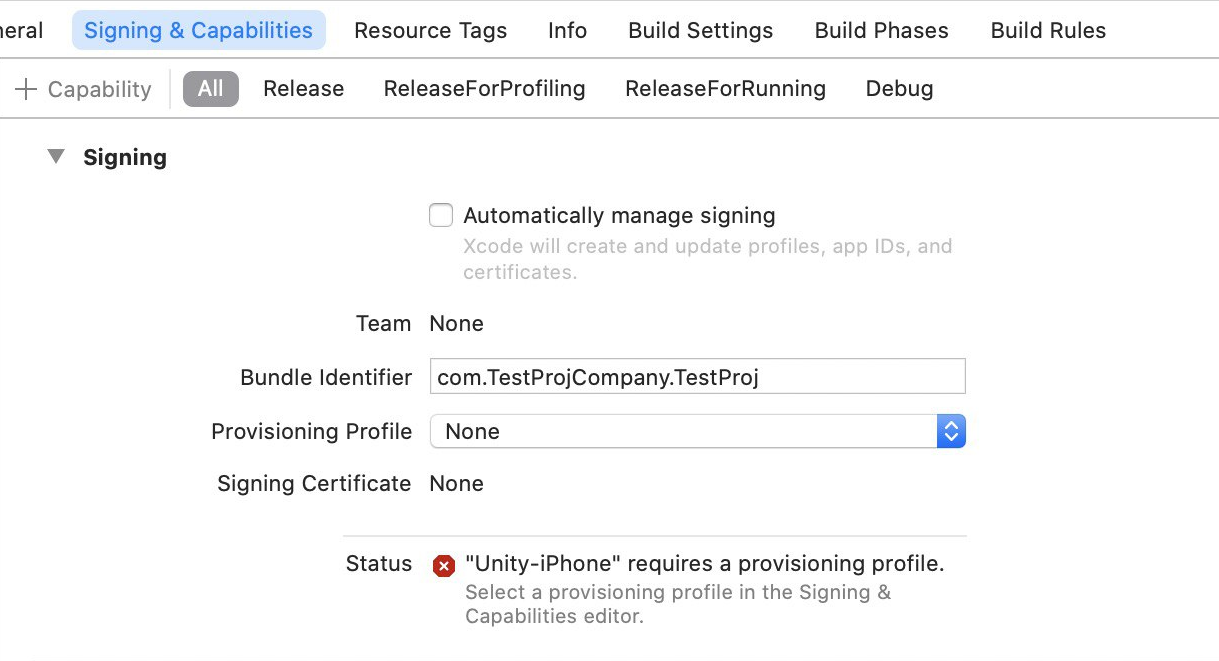Viewport: 1219px width, 661px height.
Task: Open the Provisioning Profile dropdown
Action: point(697,431)
